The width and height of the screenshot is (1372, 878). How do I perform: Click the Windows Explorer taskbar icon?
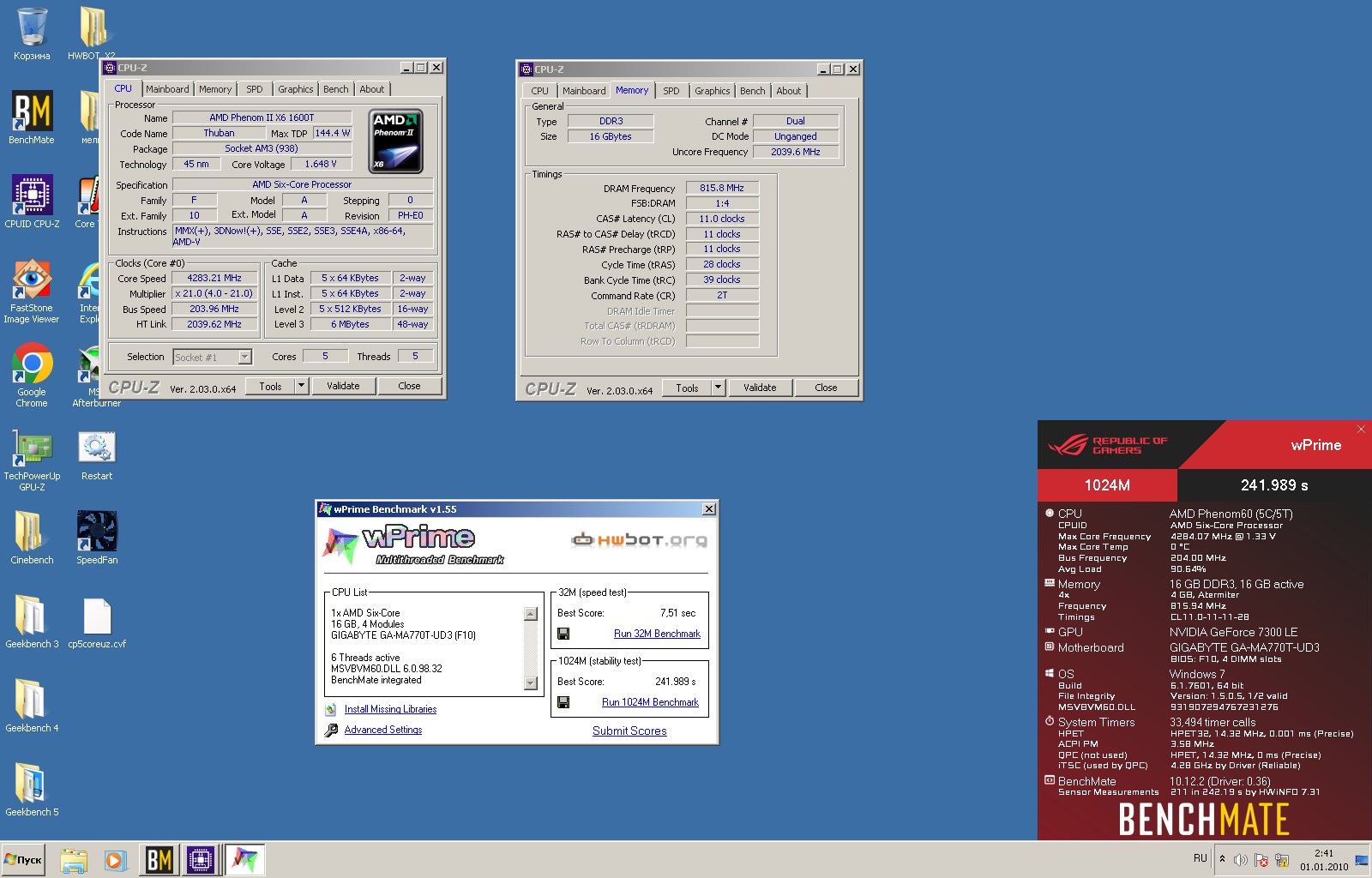pos(74,860)
